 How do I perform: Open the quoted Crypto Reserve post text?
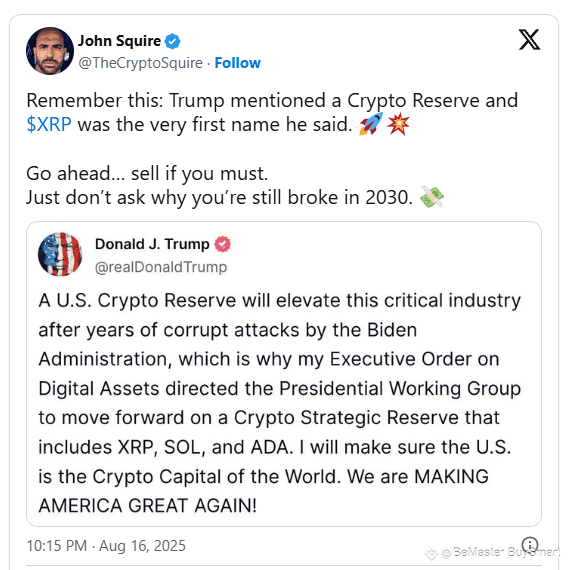coord(280,403)
